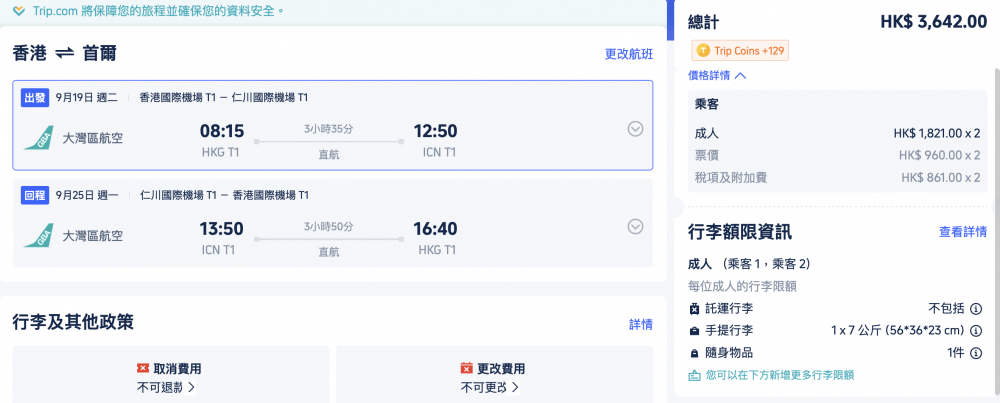Expand the 出發 departure flight details chevron
The image size is (1000, 403).
coord(635,129)
